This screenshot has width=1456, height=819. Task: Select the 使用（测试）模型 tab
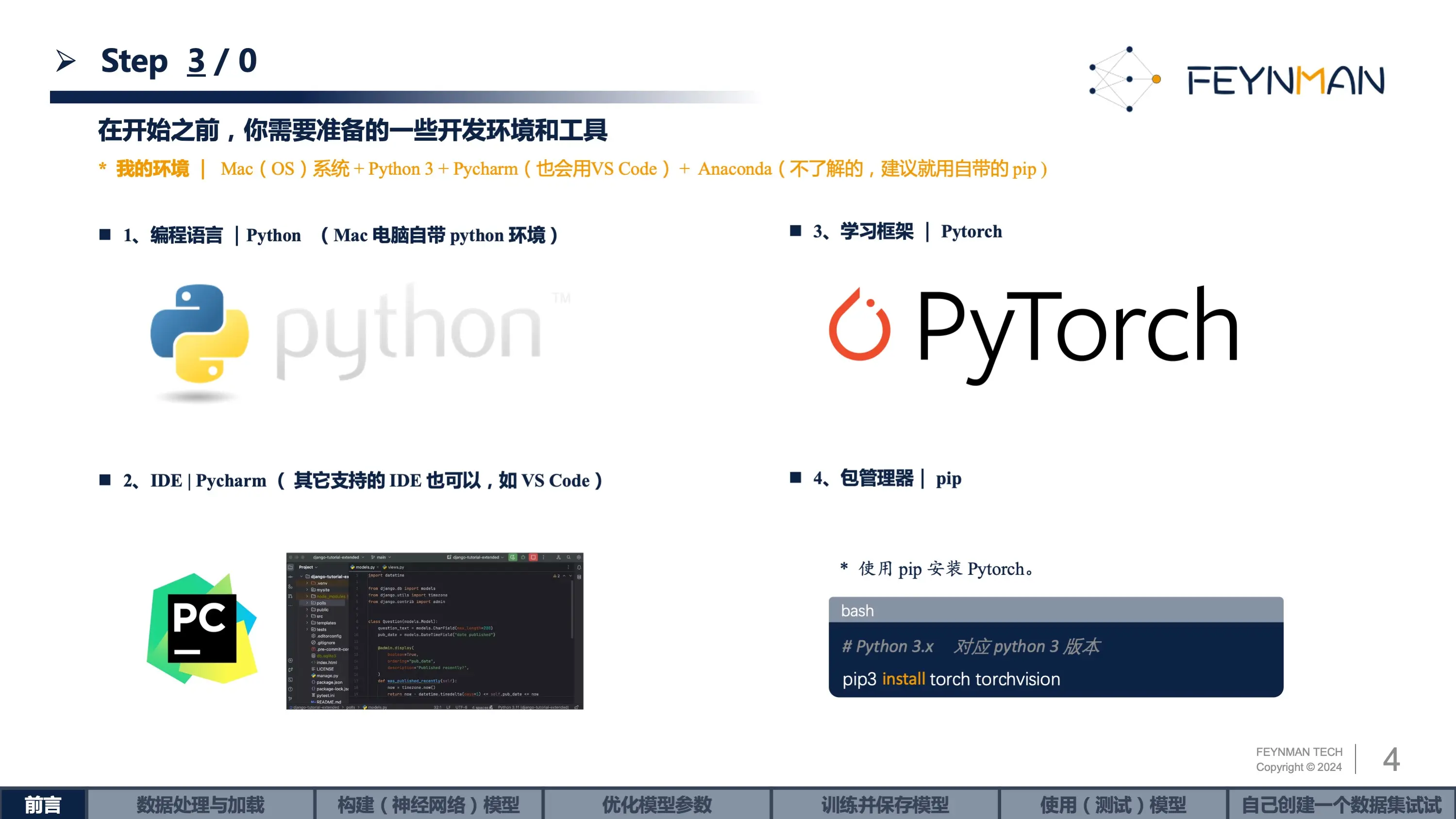point(1113,804)
